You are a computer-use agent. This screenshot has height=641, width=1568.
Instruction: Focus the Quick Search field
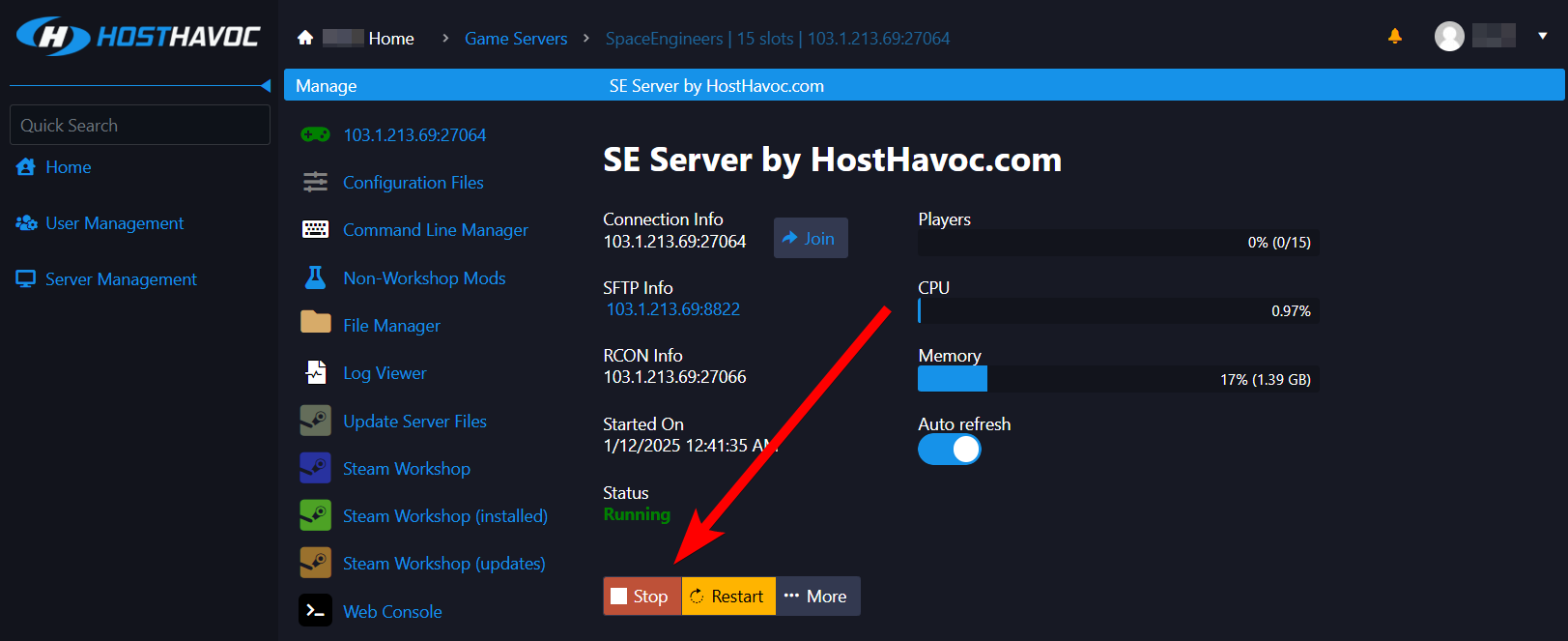(x=140, y=125)
